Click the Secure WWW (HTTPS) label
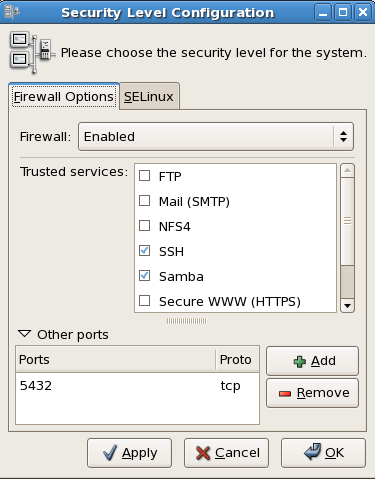 click(230, 301)
